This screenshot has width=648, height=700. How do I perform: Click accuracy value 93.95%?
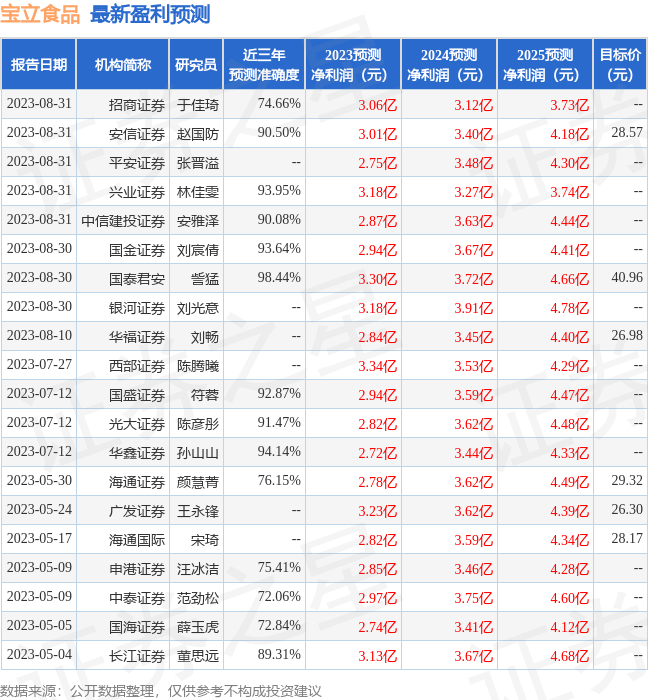coord(279,191)
